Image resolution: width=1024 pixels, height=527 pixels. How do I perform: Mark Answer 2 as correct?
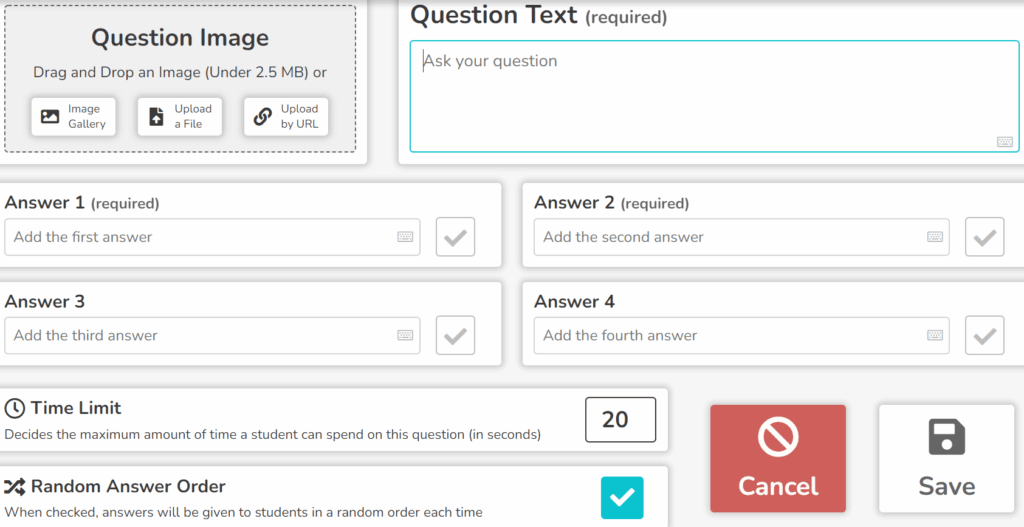(985, 237)
